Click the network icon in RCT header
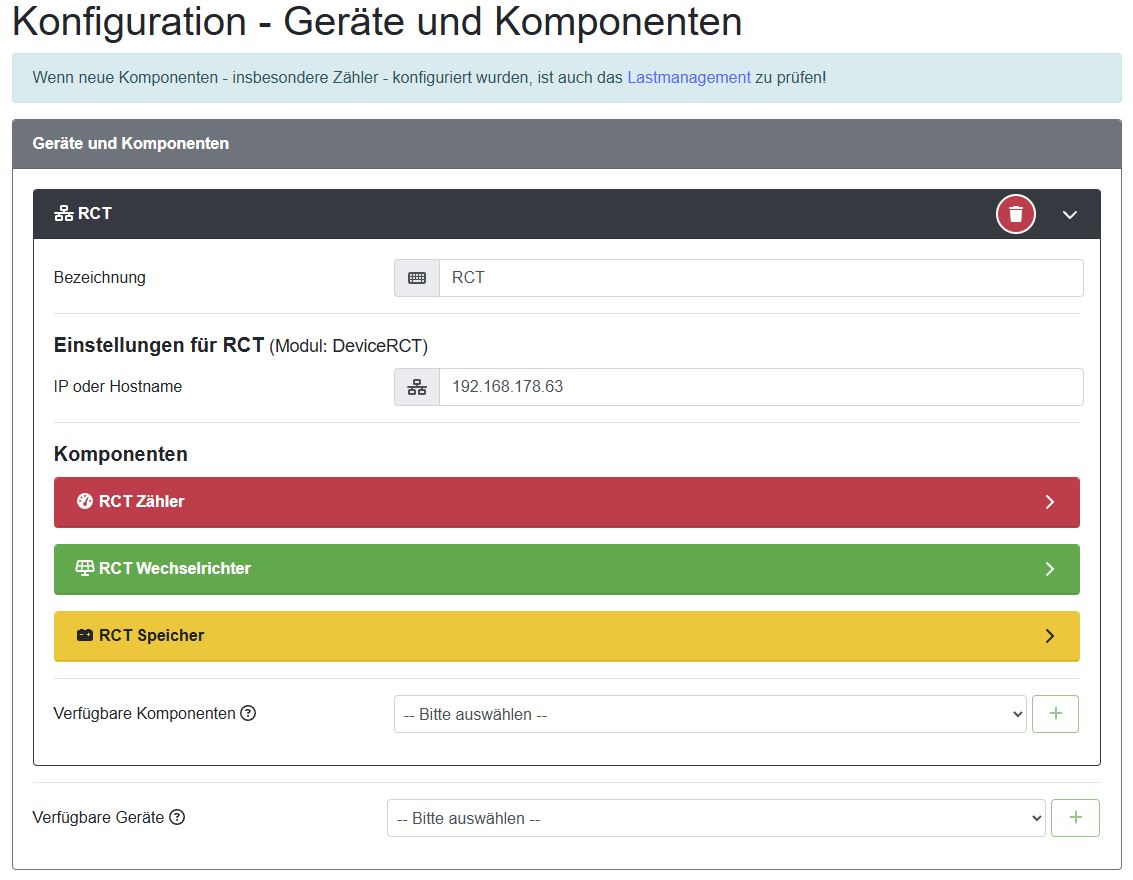Image resolution: width=1133 pixels, height=880 pixels. click(64, 213)
